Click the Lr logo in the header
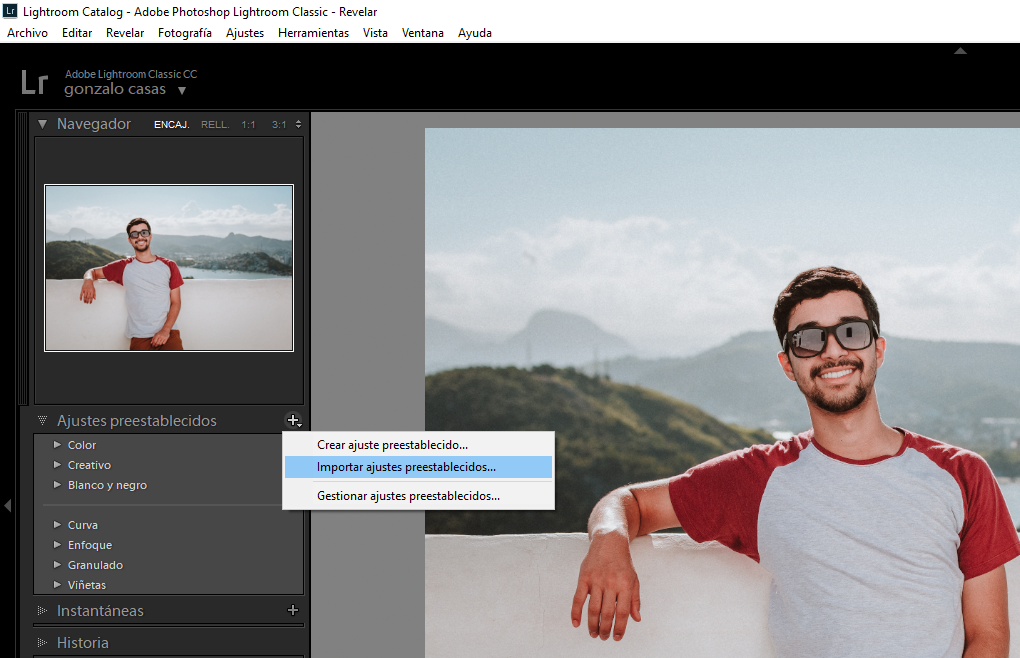 (34, 83)
